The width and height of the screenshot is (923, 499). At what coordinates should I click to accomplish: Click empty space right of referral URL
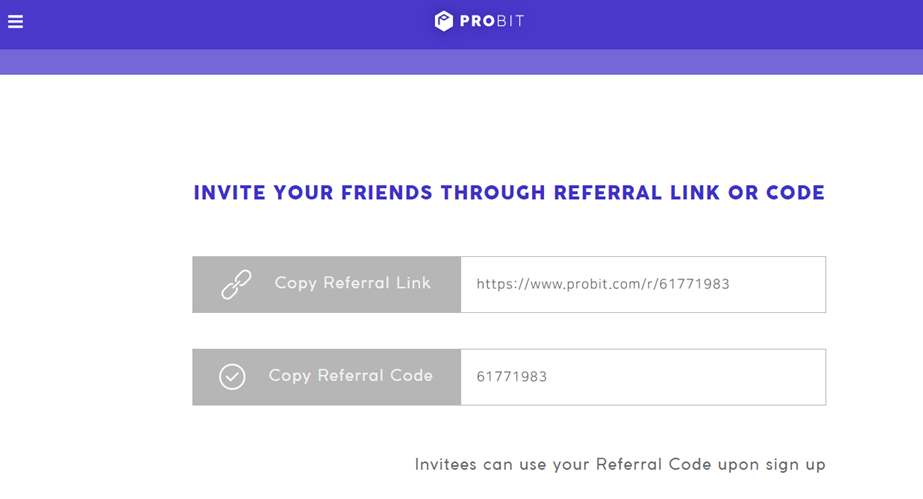click(x=777, y=284)
